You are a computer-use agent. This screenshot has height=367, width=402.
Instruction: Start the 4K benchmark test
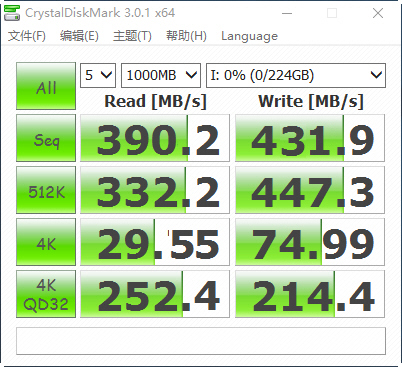pos(46,242)
